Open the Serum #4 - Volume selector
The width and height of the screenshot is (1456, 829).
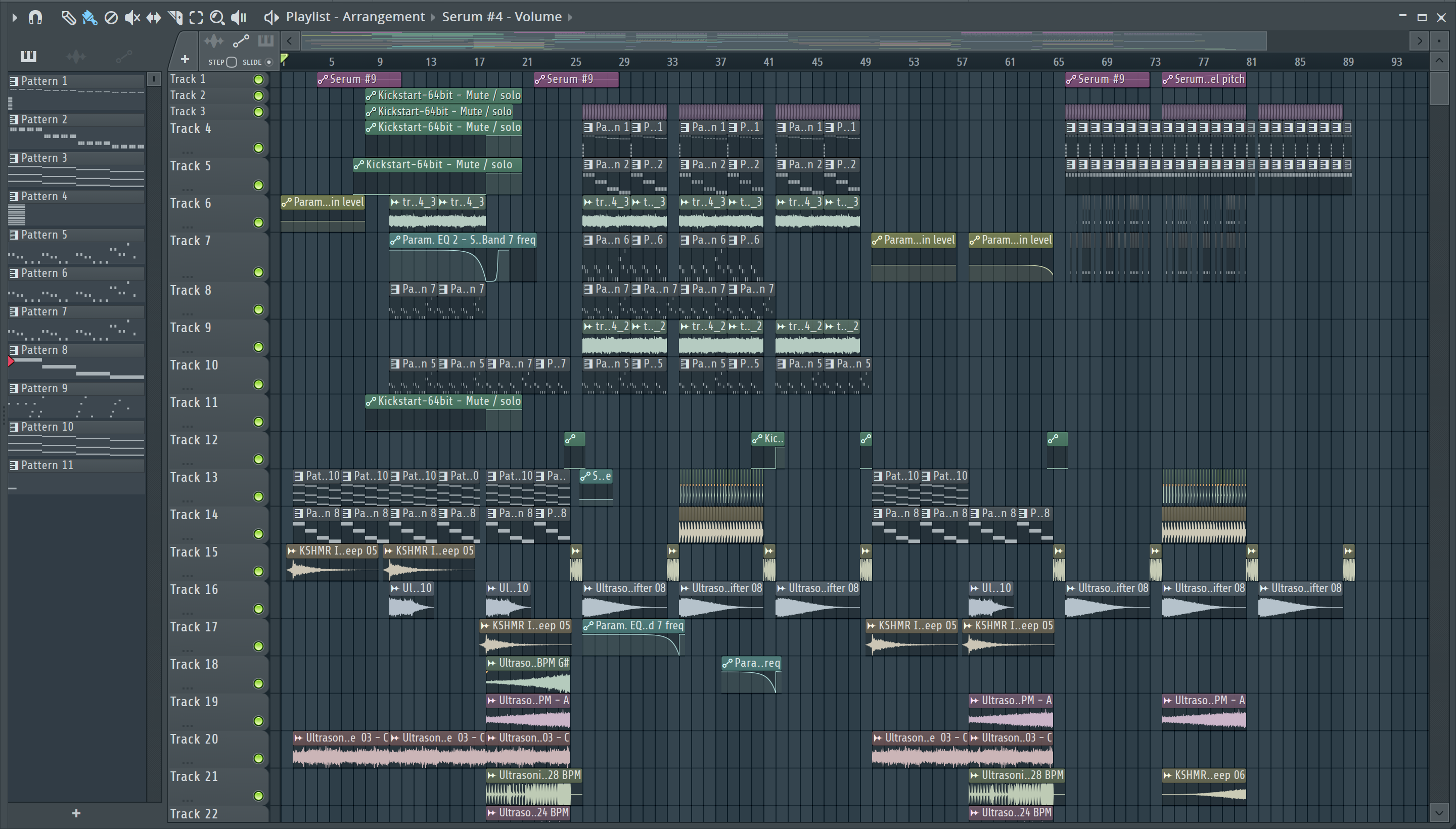tap(502, 17)
